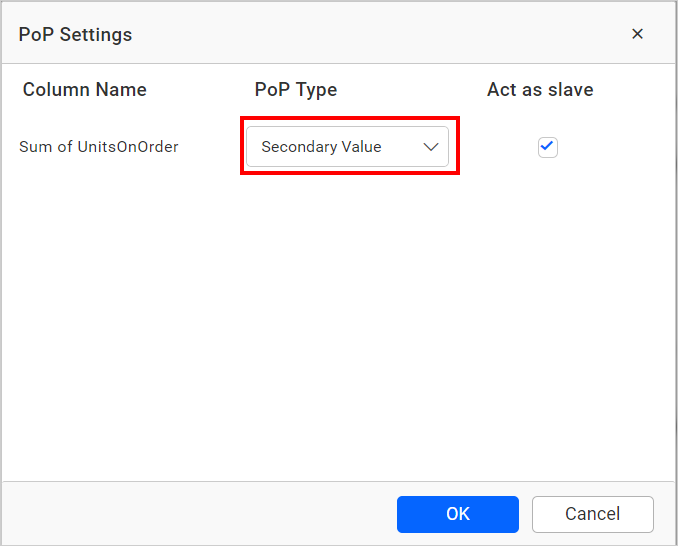Click the PoP Settings dialog title
The image size is (678, 546).
(x=75, y=34)
